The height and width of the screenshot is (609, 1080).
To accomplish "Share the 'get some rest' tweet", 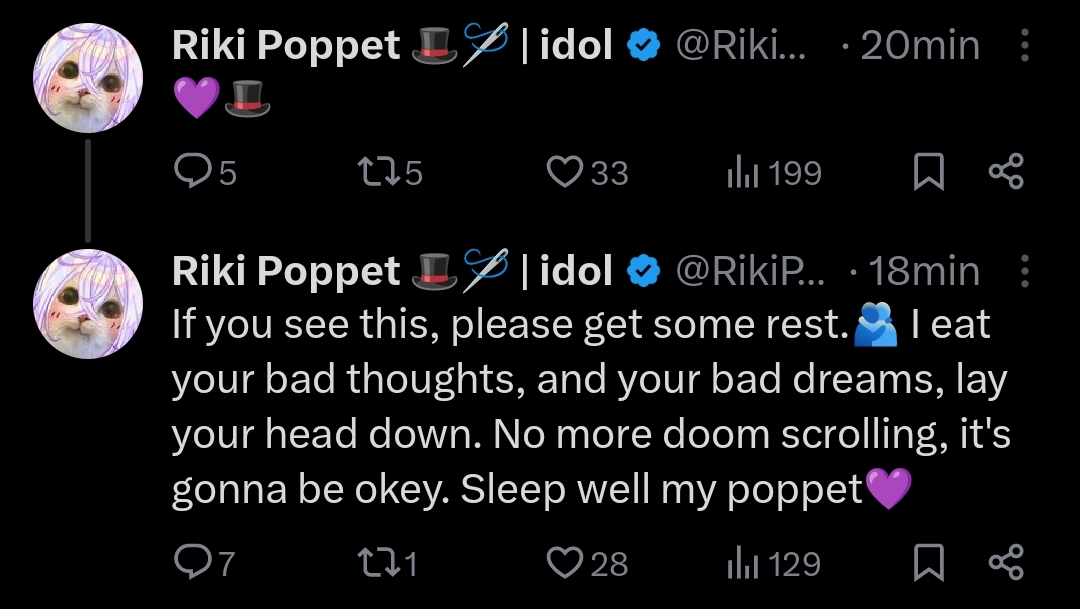I will (1005, 564).
